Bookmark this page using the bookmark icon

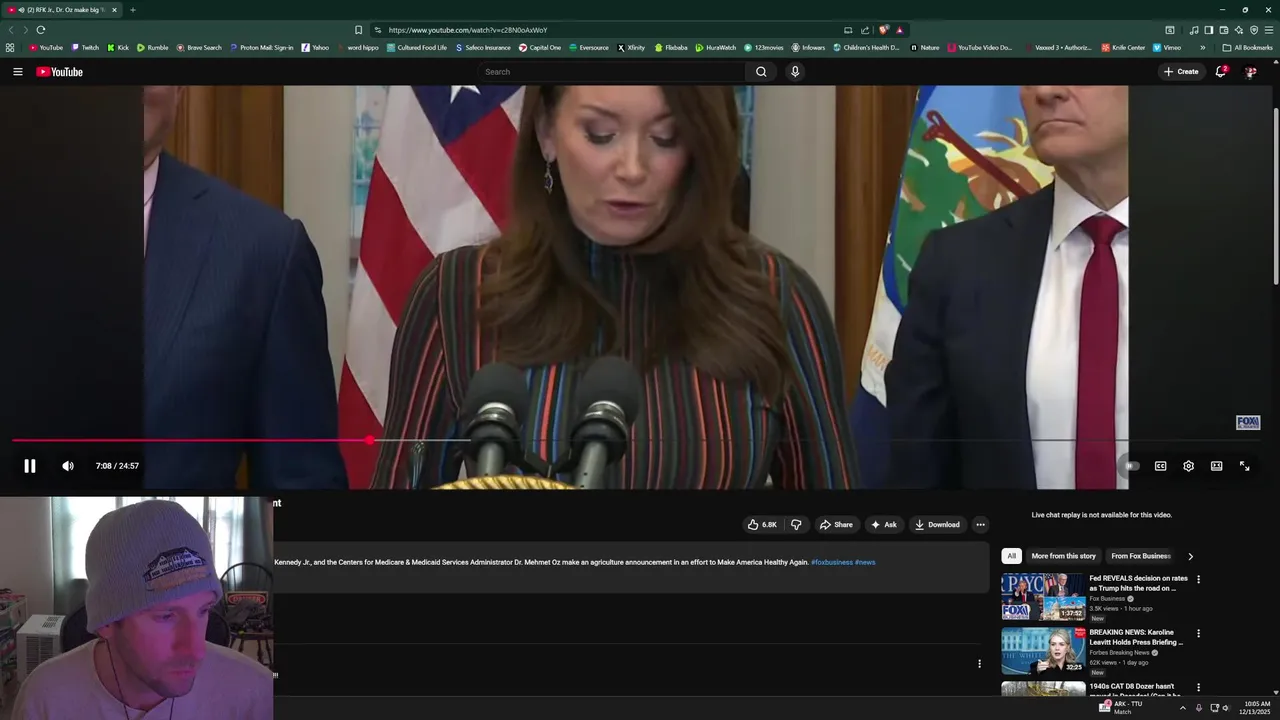(358, 30)
